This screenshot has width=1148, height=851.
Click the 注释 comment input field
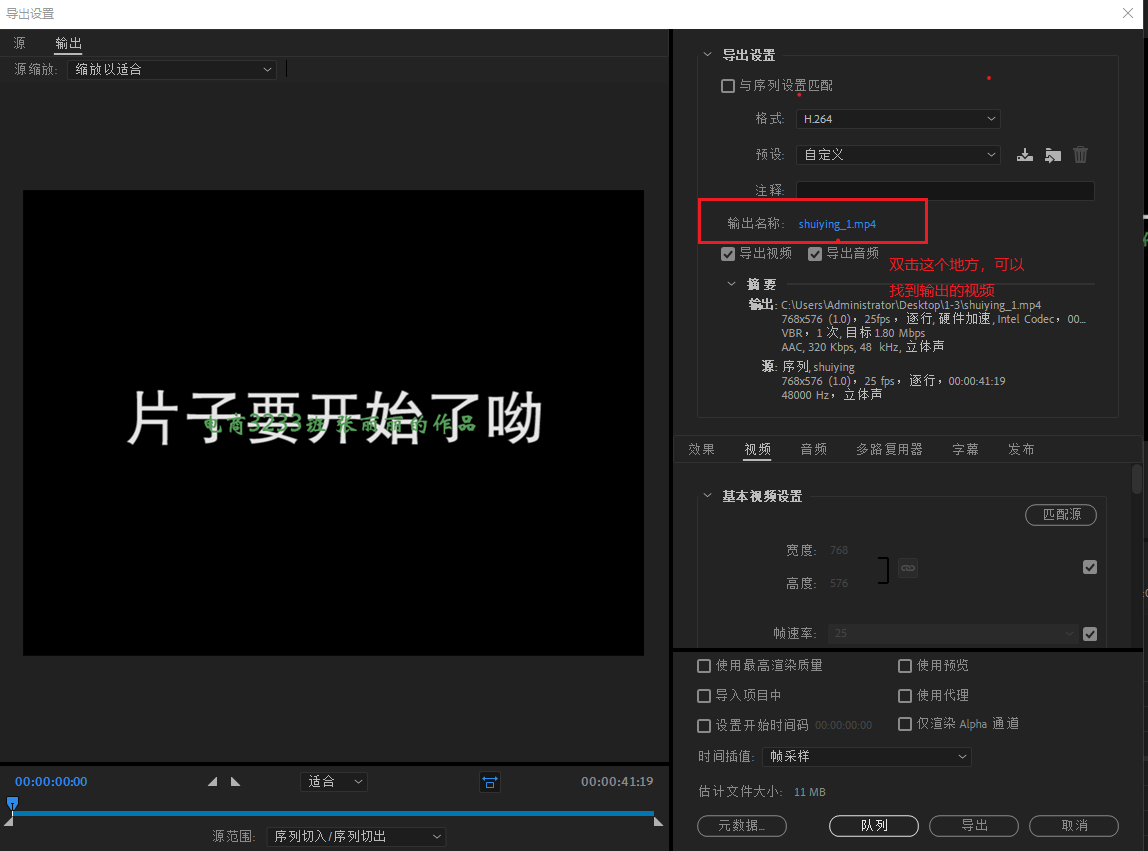945,190
